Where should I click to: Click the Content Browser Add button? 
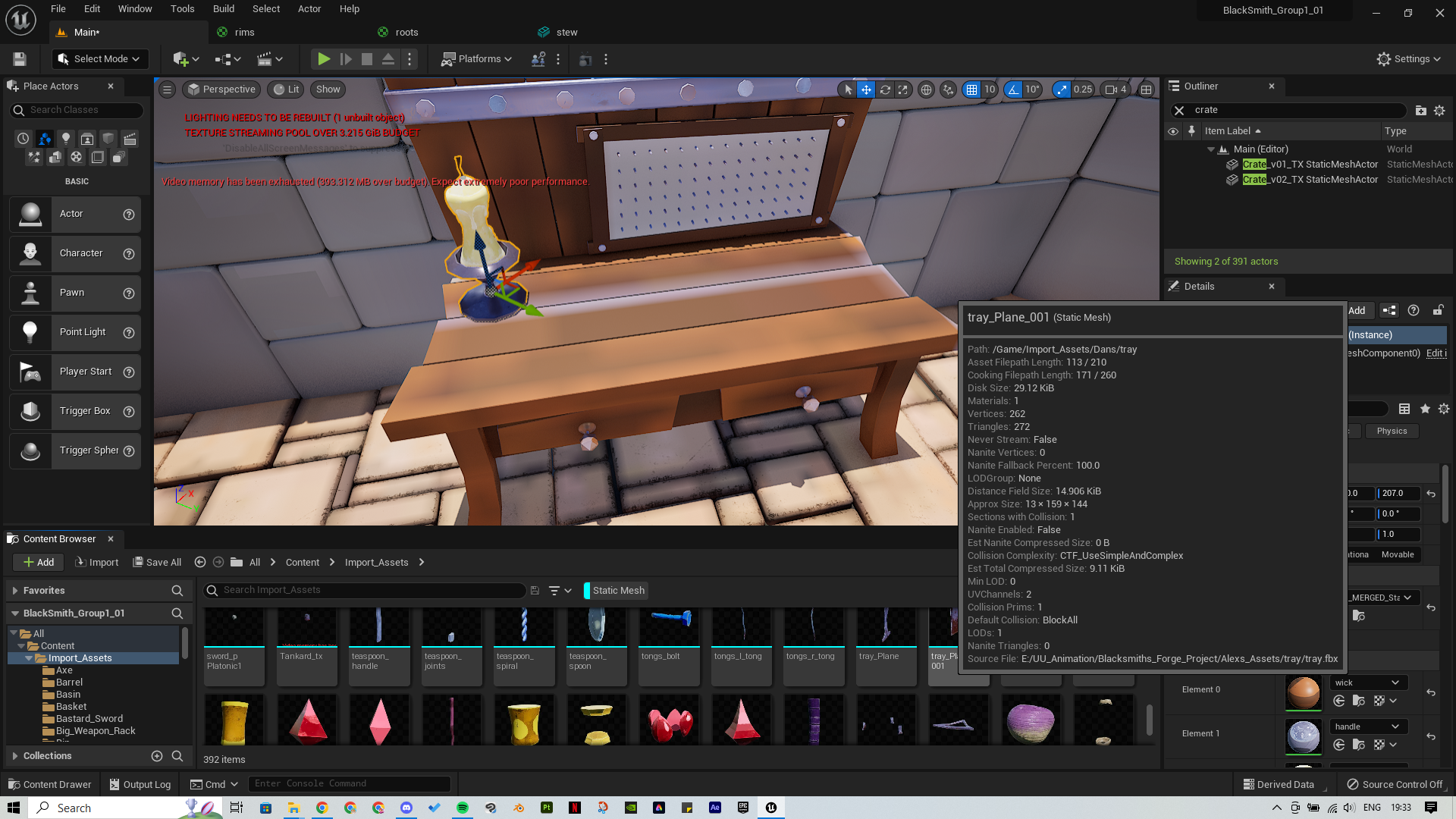38,562
